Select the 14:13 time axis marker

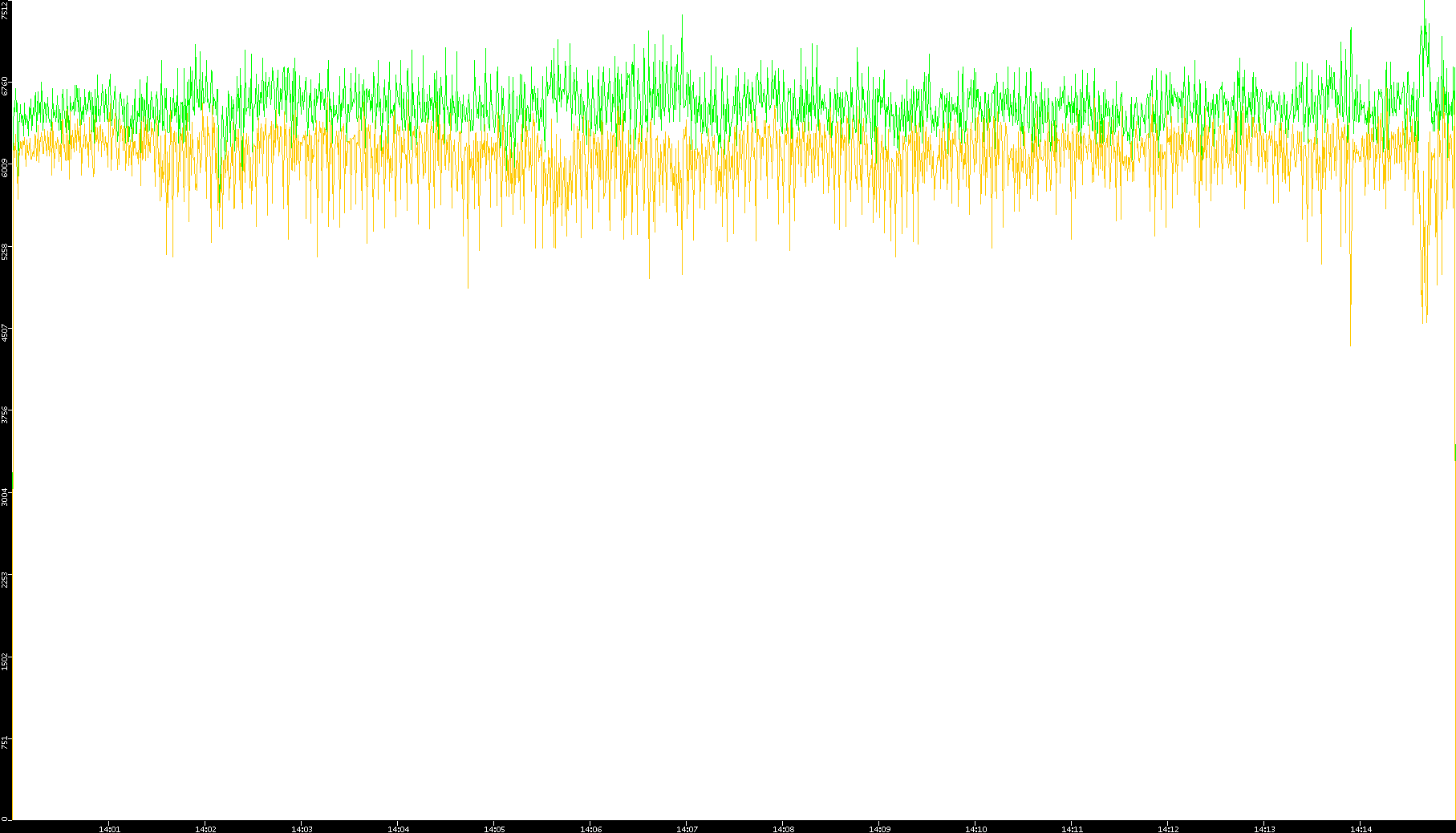coord(1264,828)
